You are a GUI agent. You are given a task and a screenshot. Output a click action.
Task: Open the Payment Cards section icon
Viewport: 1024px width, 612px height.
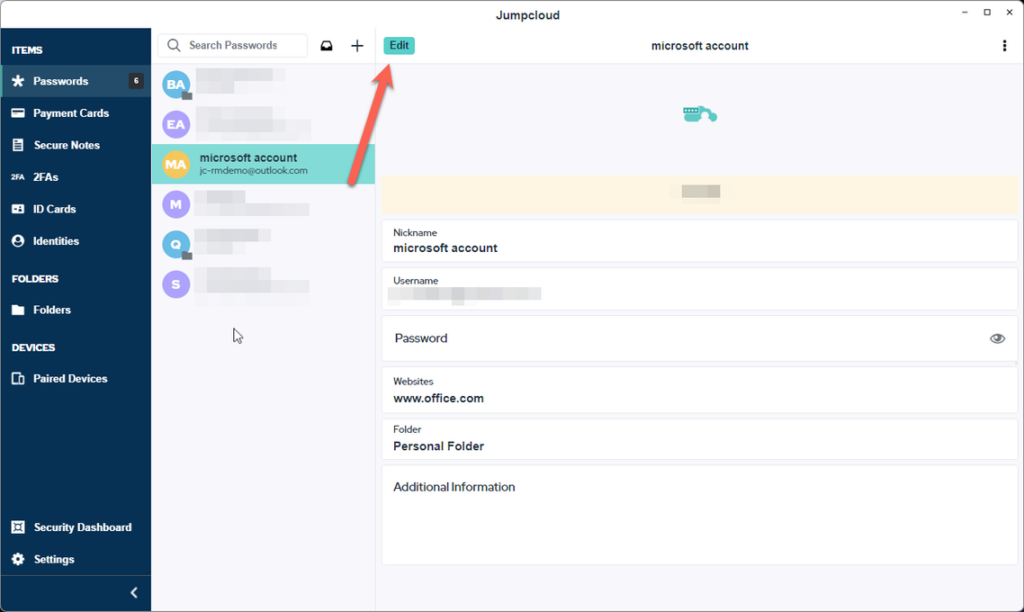coord(18,112)
